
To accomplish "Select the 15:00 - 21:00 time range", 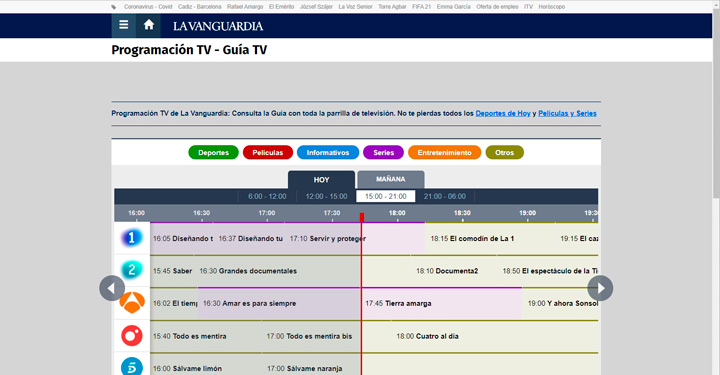I will (x=386, y=196).
